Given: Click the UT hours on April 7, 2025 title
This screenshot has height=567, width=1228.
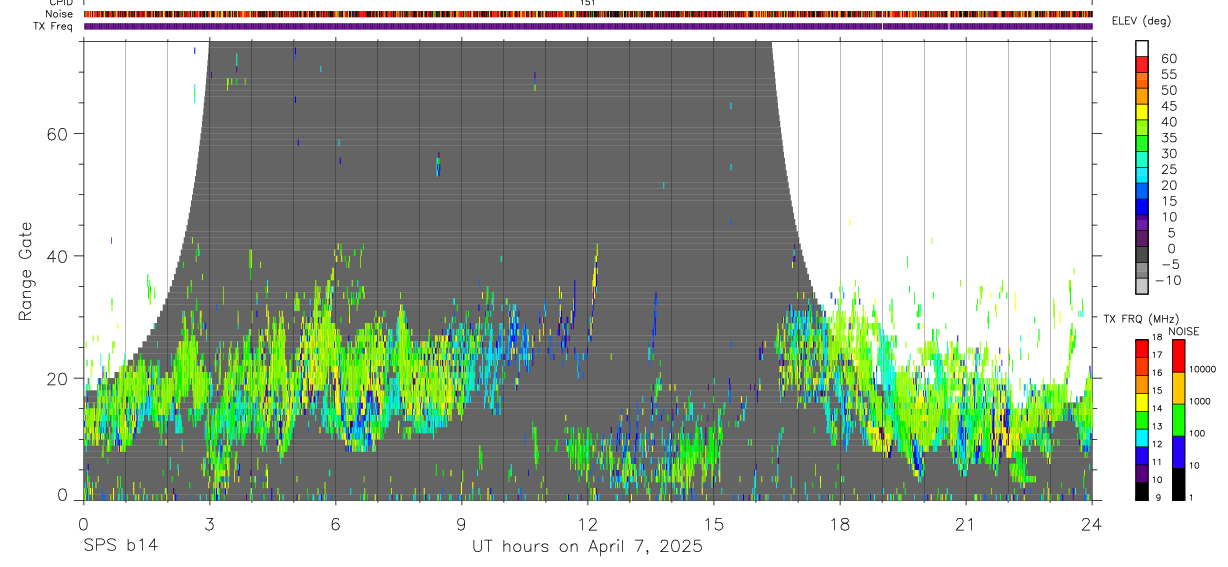Looking at the screenshot, I should [587, 547].
